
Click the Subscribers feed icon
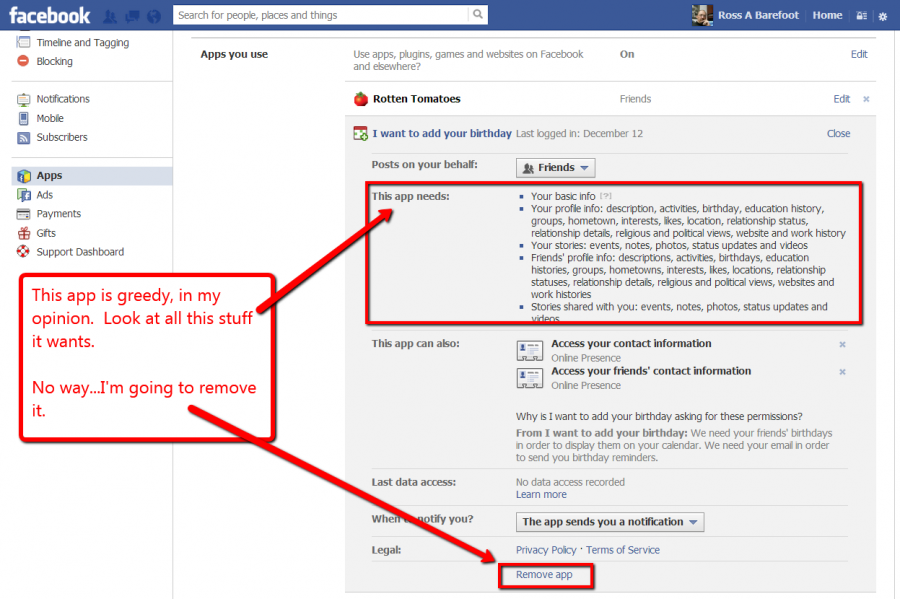coord(24,138)
